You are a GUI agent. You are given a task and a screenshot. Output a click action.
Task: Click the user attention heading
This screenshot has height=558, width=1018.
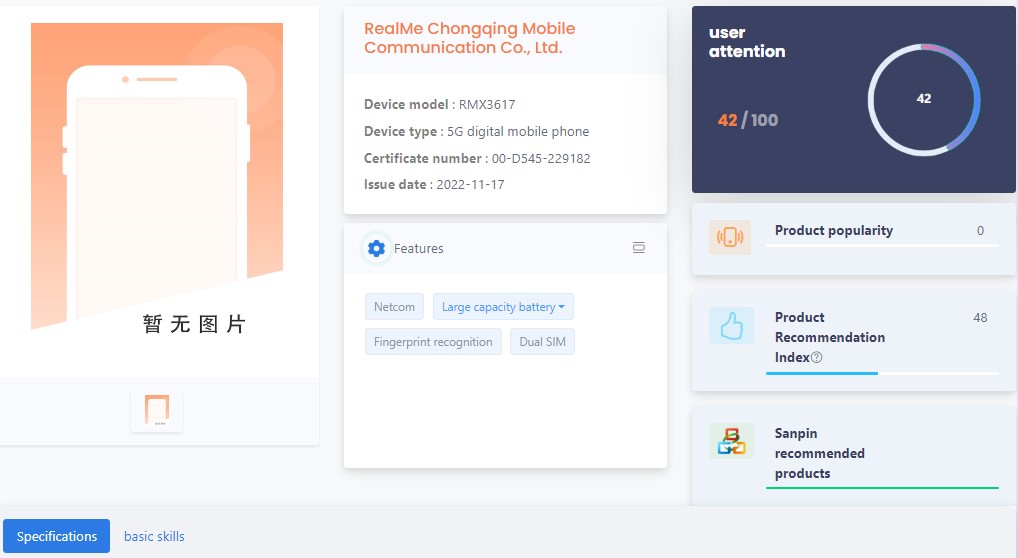(x=747, y=42)
